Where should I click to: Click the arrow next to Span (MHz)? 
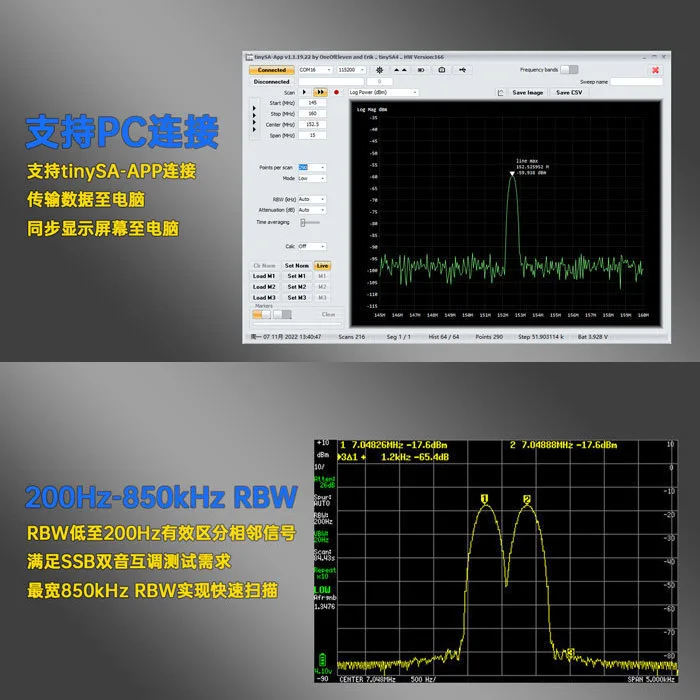pyautogui.click(x=254, y=129)
